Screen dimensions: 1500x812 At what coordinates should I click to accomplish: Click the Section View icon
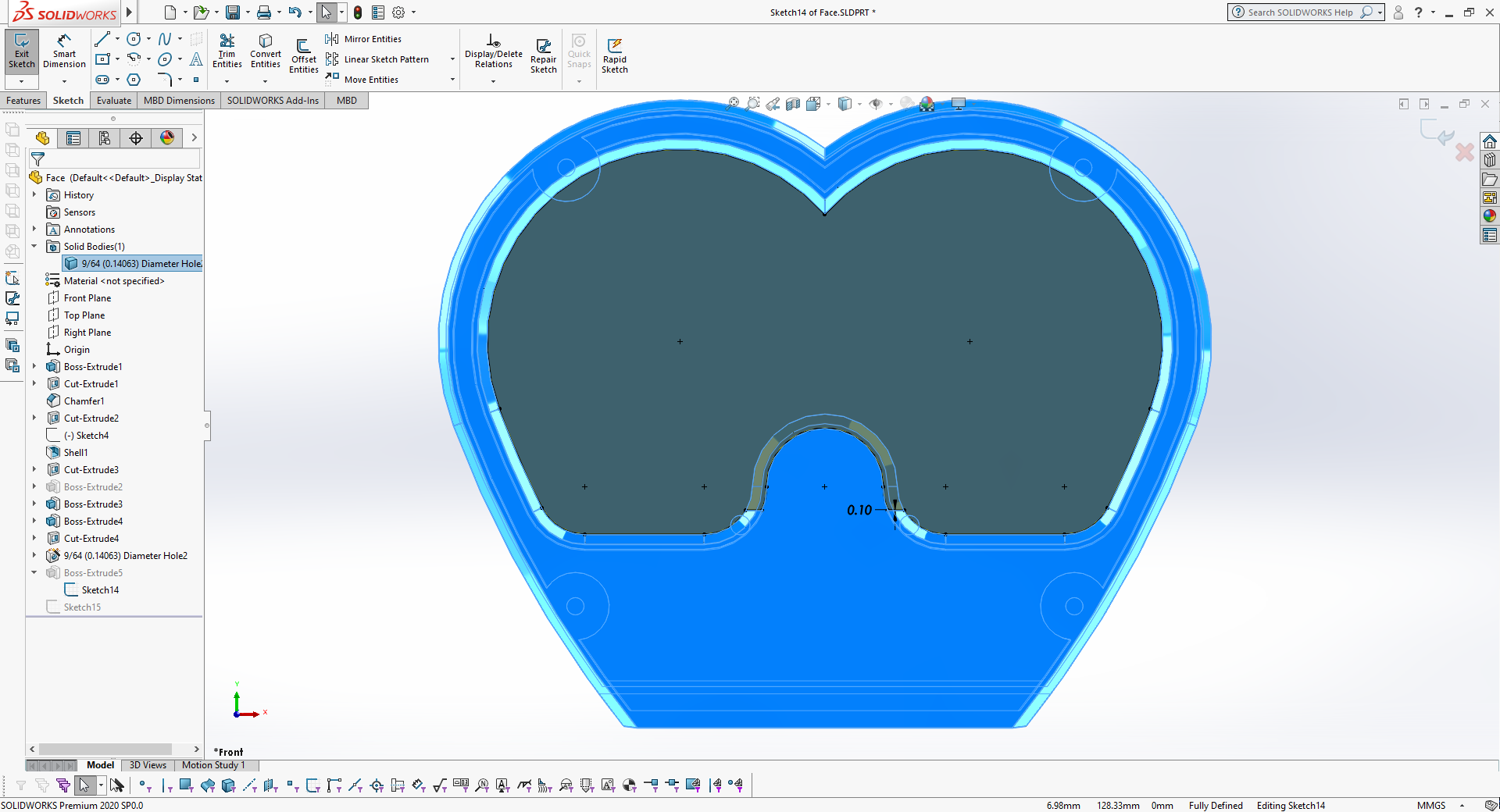tap(793, 104)
